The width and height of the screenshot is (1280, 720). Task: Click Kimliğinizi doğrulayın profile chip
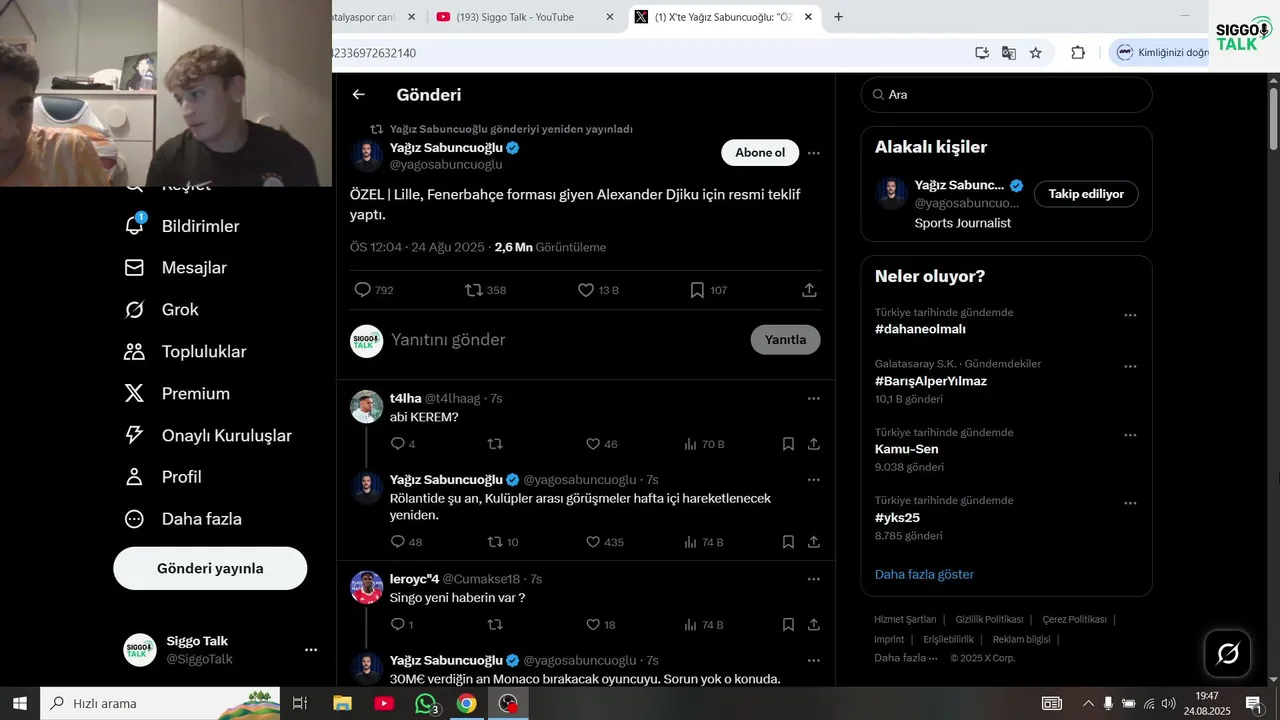point(1160,53)
